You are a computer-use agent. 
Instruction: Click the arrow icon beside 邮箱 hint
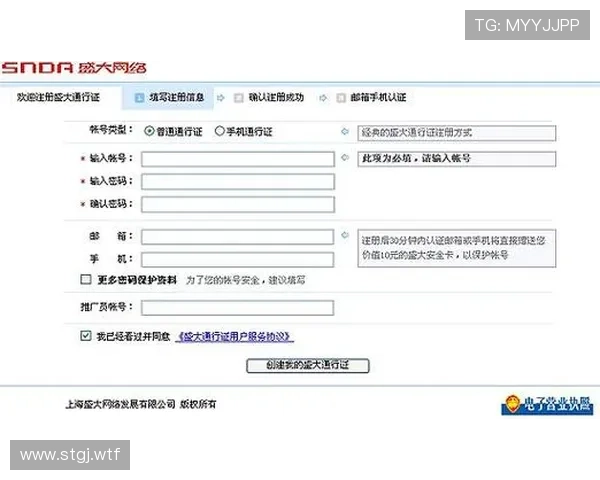pos(345,235)
